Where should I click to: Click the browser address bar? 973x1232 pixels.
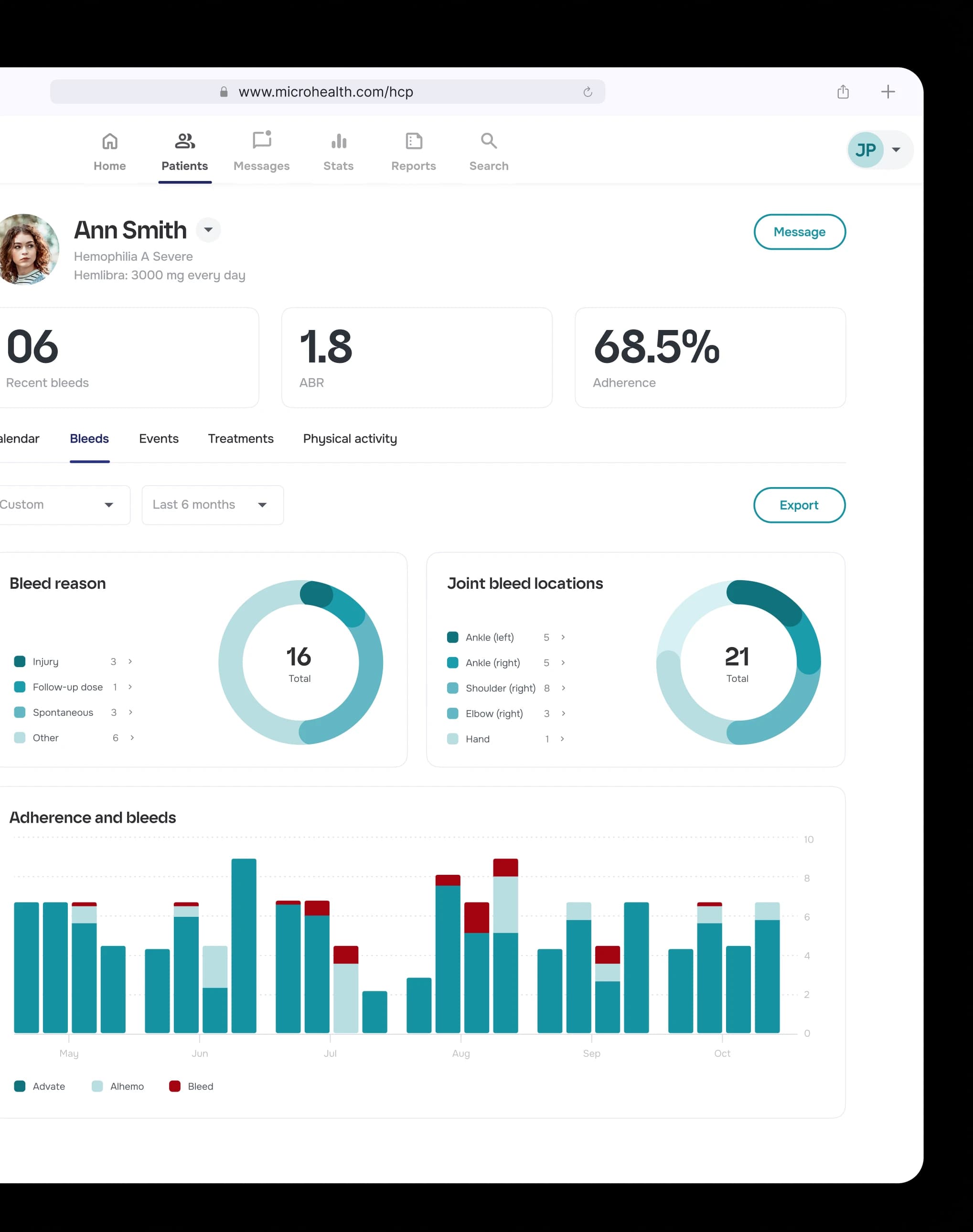pyautogui.click(x=327, y=91)
